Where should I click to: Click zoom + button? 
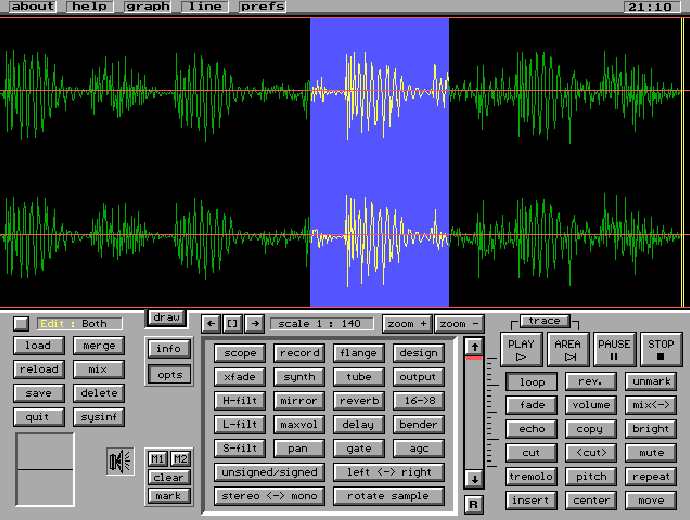pos(407,324)
